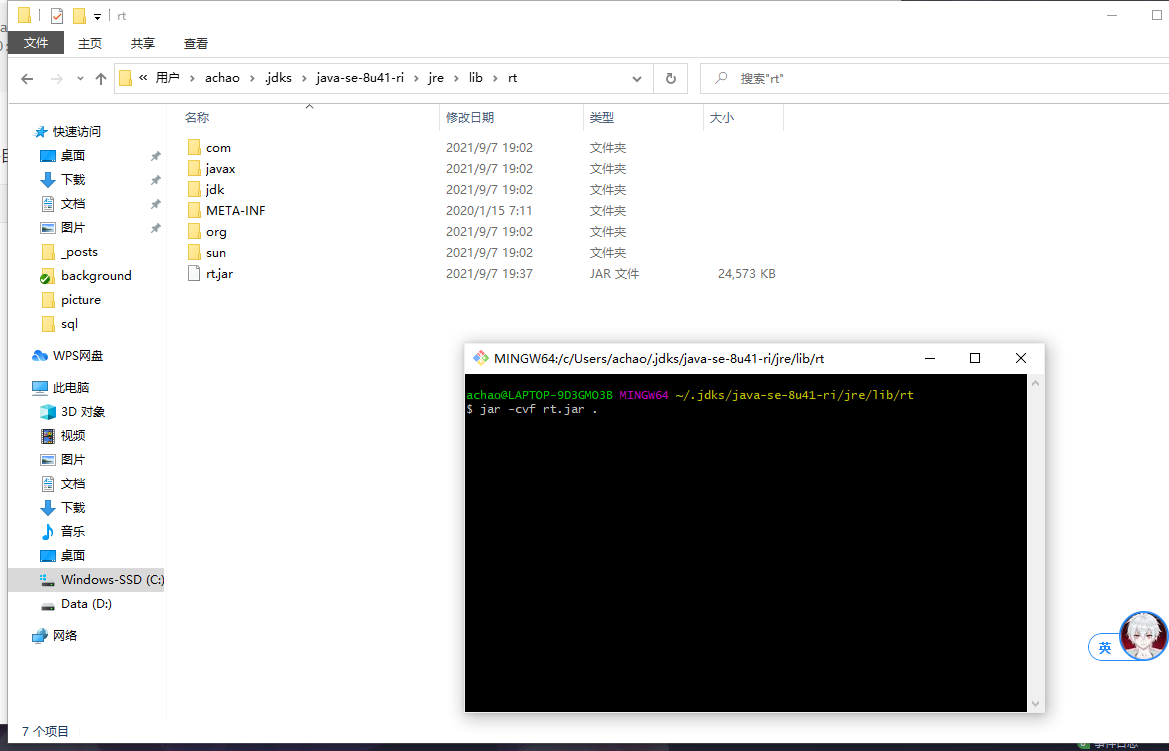Refresh the current rt folder view

(670, 78)
